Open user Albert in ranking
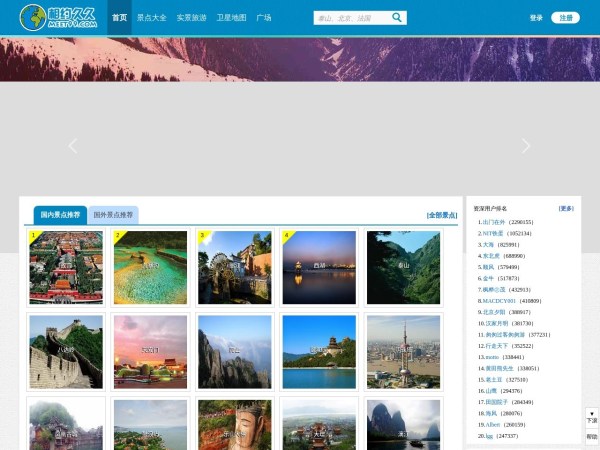The height and width of the screenshot is (450, 600). [493, 425]
